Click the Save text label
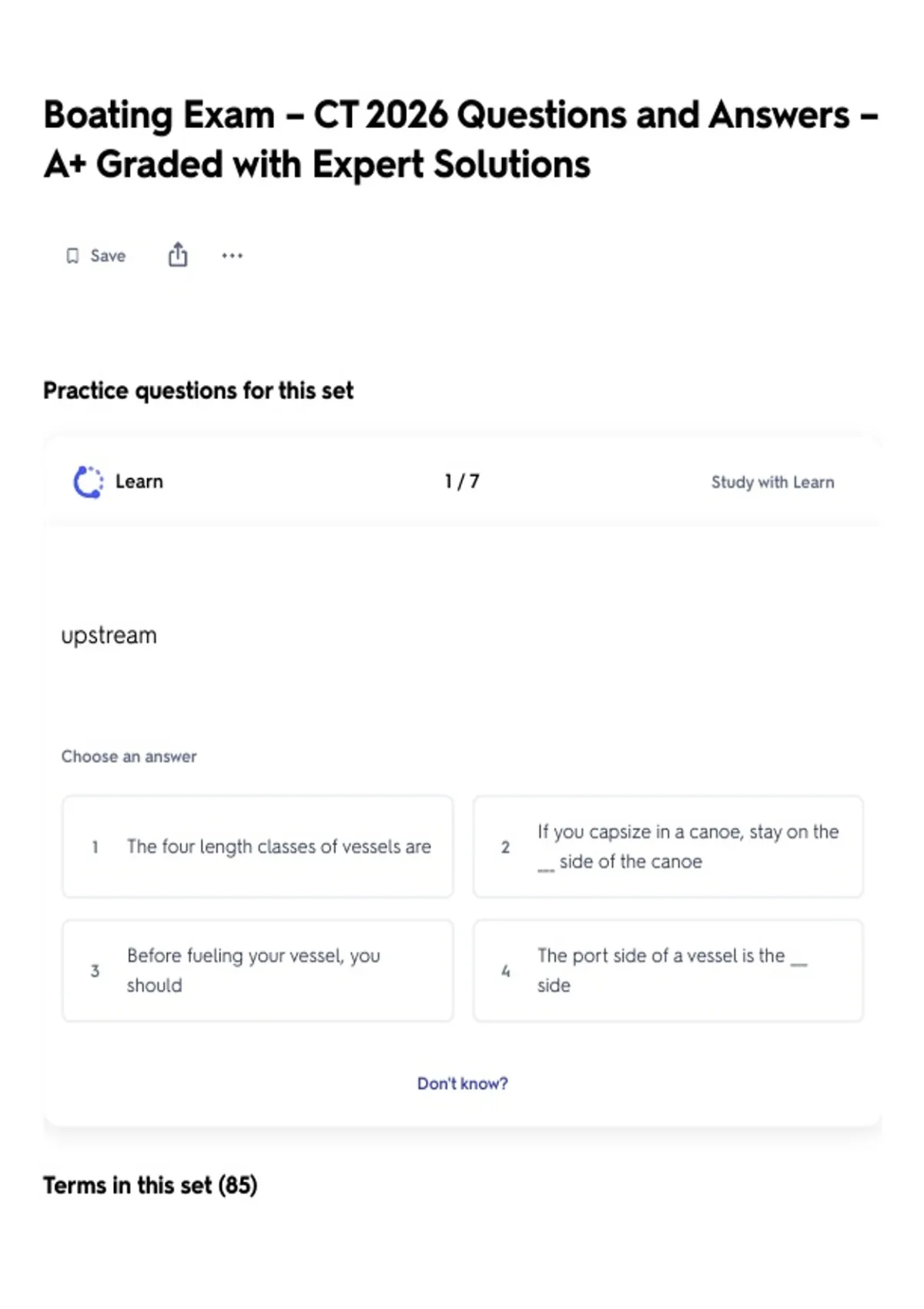924x1309 pixels. [x=108, y=256]
